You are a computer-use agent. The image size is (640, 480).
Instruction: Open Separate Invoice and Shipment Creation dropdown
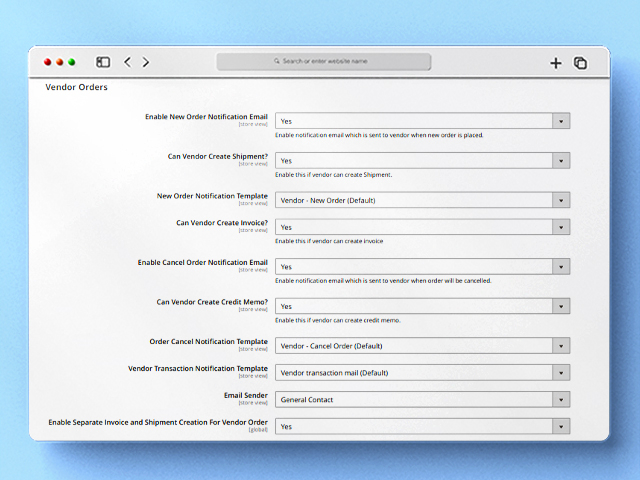[x=422, y=426]
